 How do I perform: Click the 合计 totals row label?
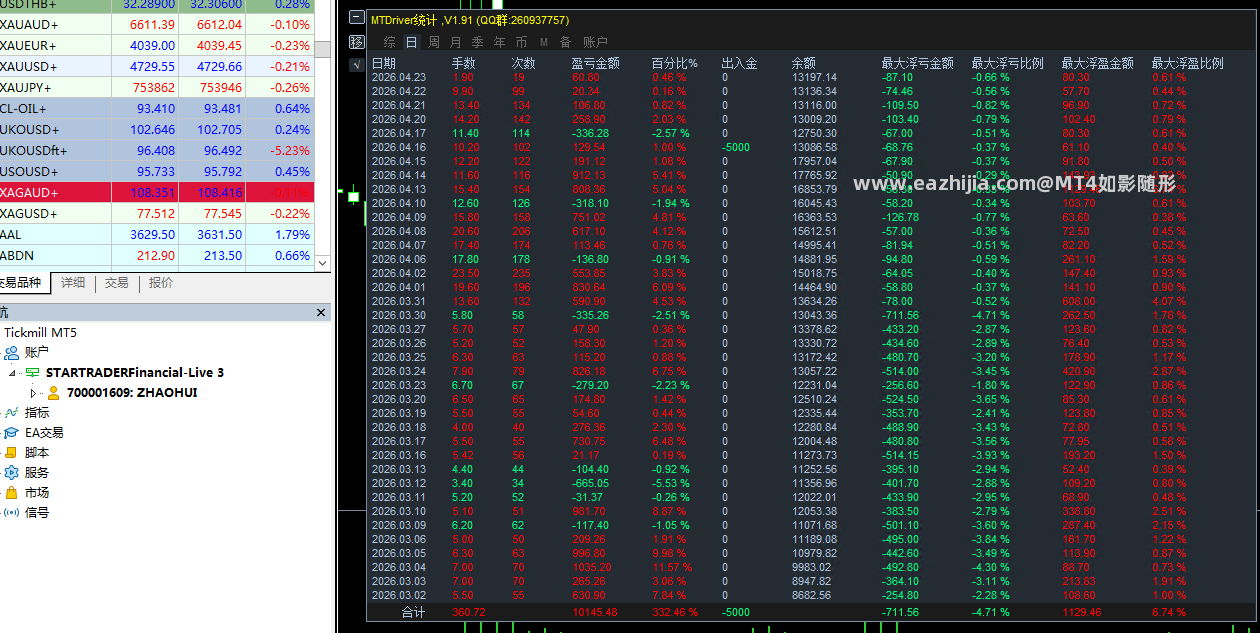[x=413, y=612]
